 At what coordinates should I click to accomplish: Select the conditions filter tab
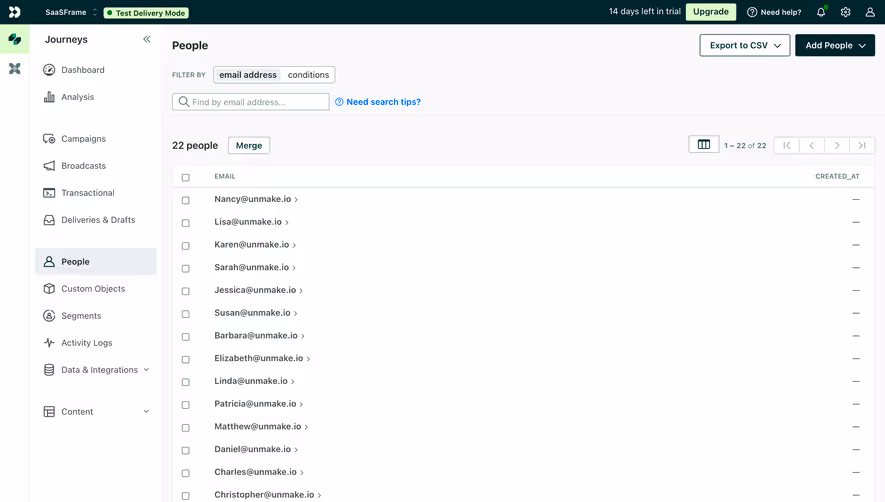click(308, 75)
